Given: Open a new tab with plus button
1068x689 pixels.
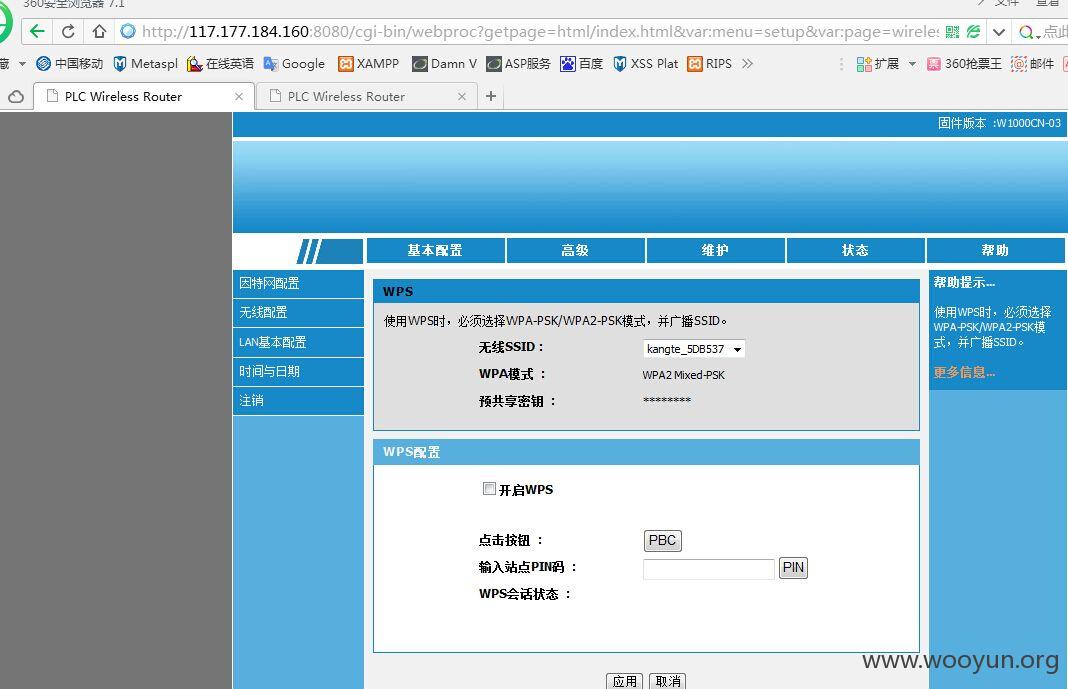Looking at the screenshot, I should (490, 96).
